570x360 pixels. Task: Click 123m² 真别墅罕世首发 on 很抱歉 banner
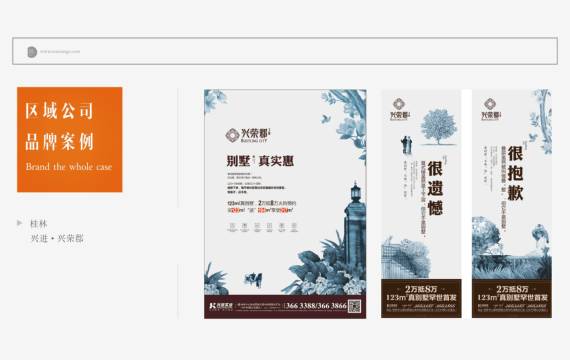[512, 297]
